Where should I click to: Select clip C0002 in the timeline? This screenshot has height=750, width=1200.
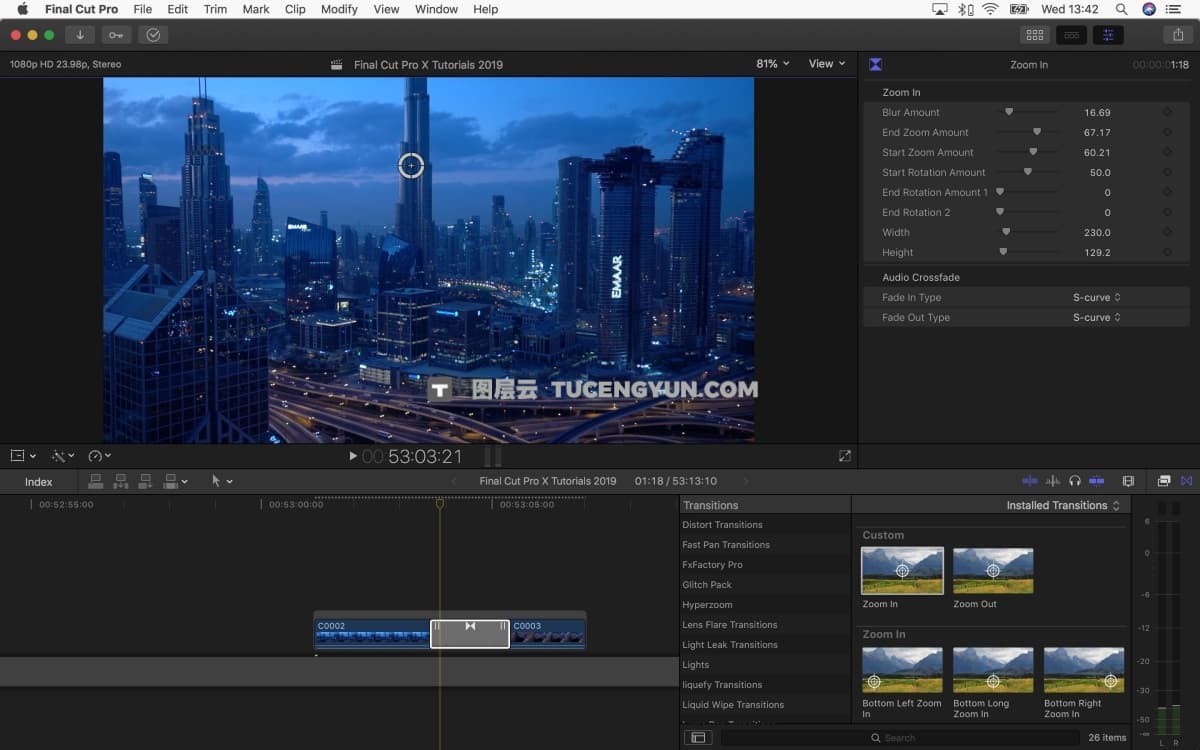[372, 633]
